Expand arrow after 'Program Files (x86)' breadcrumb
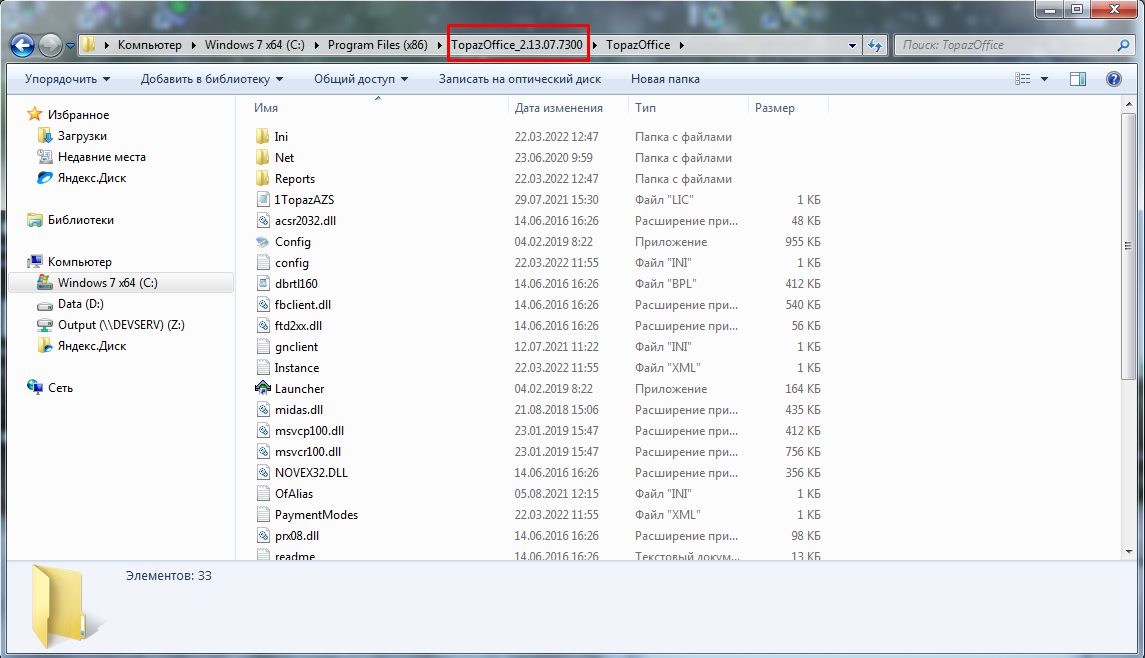1145x658 pixels. coord(440,45)
